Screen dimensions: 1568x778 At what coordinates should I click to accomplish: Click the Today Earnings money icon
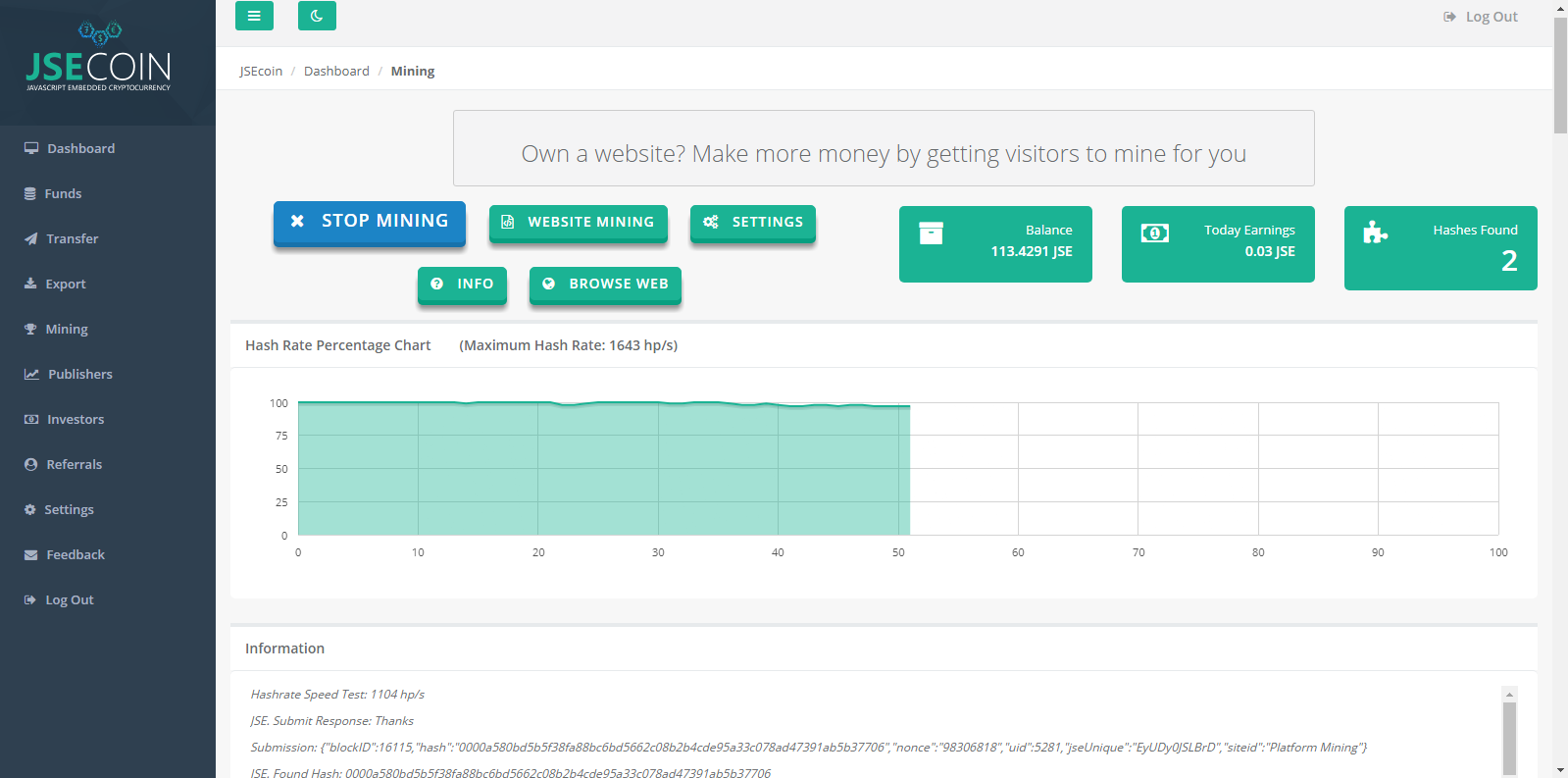click(1155, 233)
